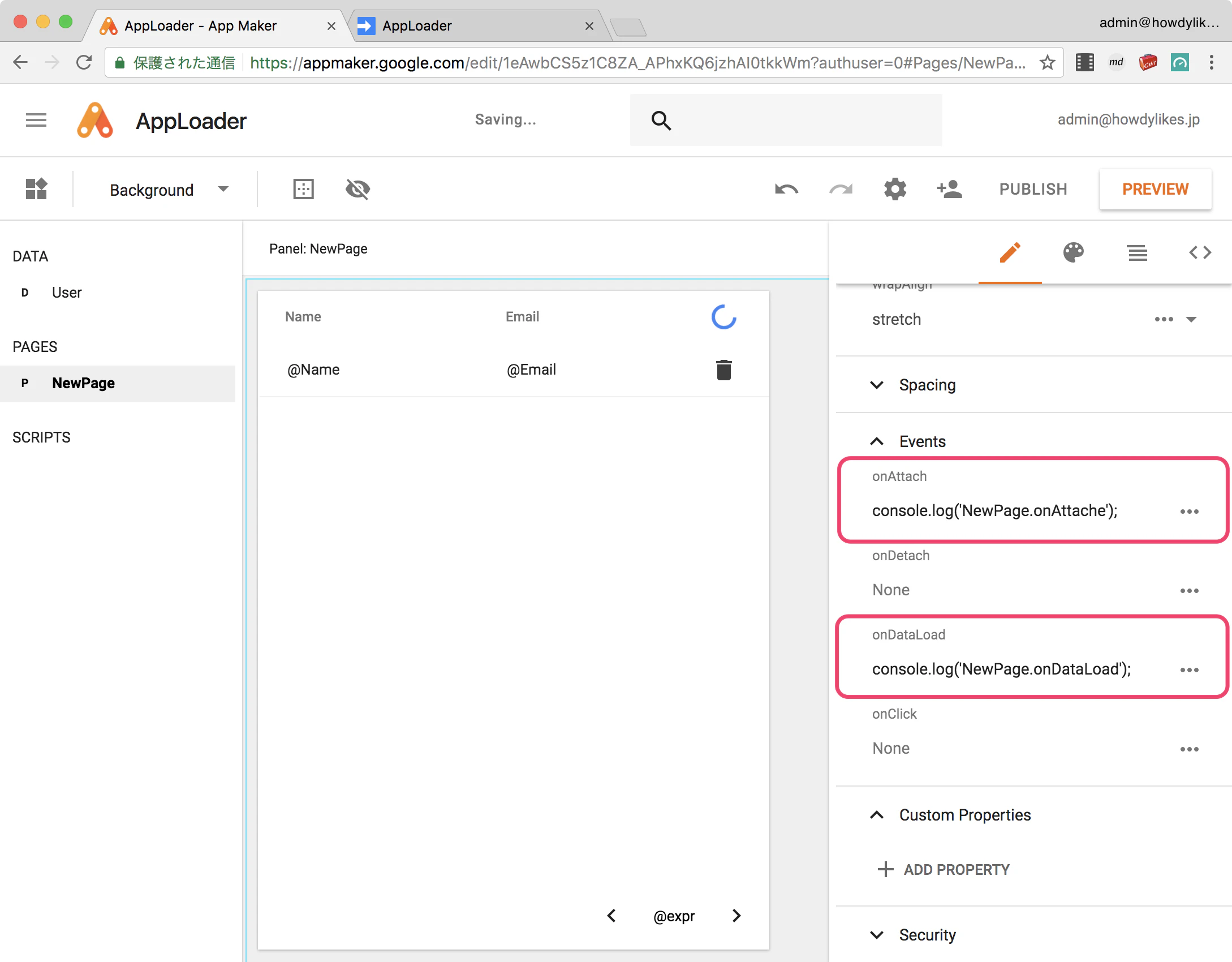
Task: Redo the last change
Action: pyautogui.click(x=841, y=189)
